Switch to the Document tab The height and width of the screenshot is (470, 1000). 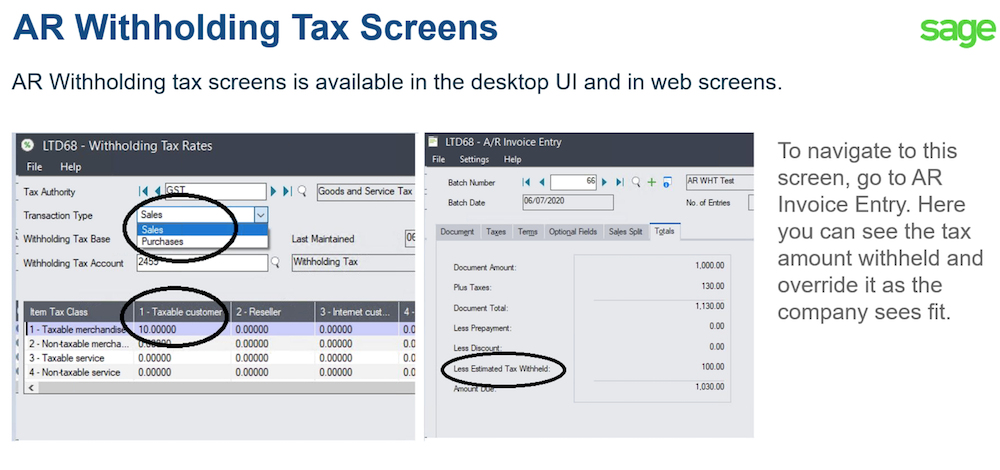[457, 232]
